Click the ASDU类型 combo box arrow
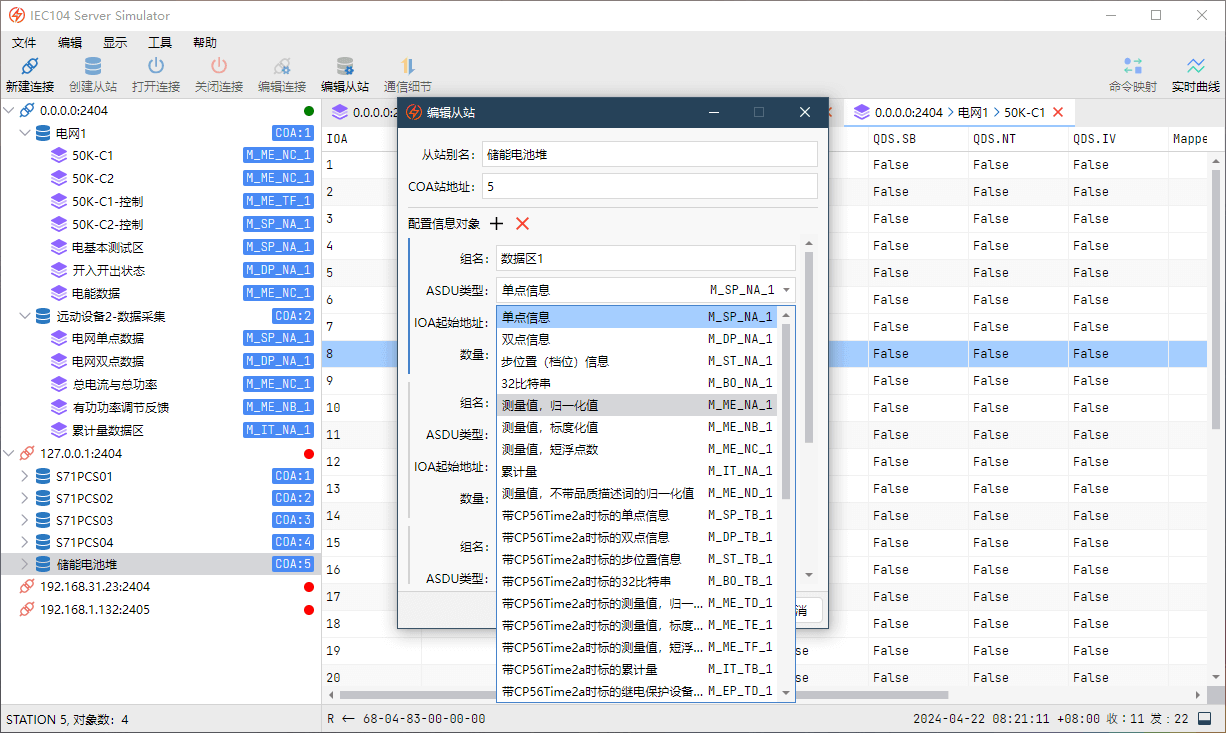The height and width of the screenshot is (733, 1226). click(786, 291)
